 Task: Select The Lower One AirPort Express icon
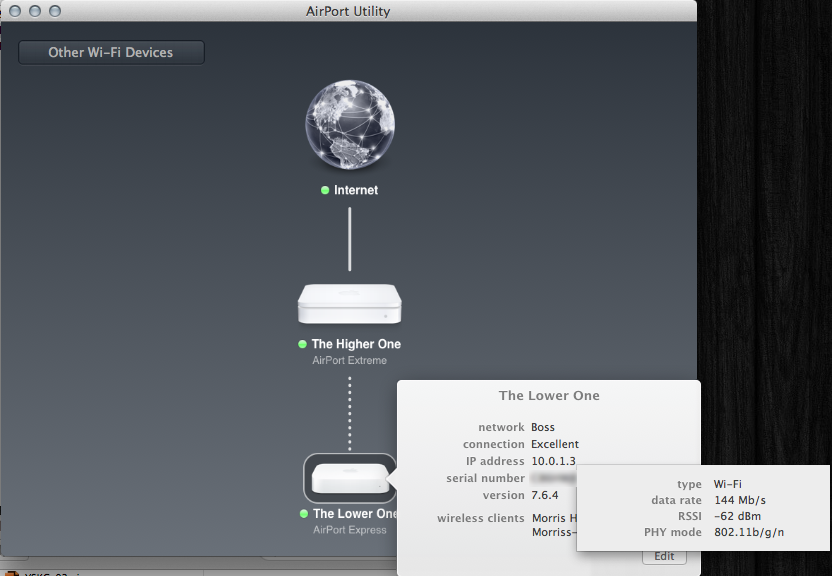pyautogui.click(x=350, y=478)
